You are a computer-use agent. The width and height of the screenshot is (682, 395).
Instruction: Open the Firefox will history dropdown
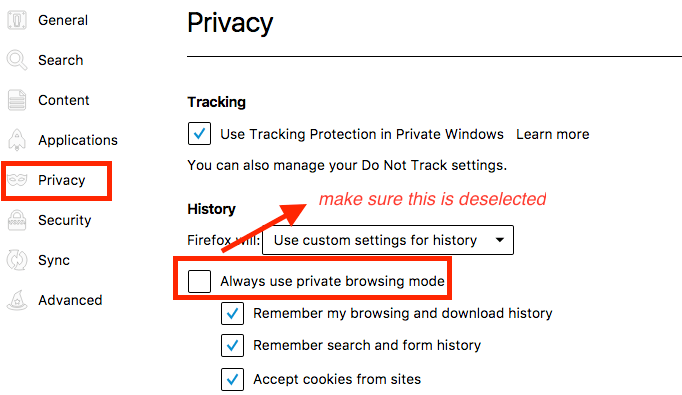[388, 240]
